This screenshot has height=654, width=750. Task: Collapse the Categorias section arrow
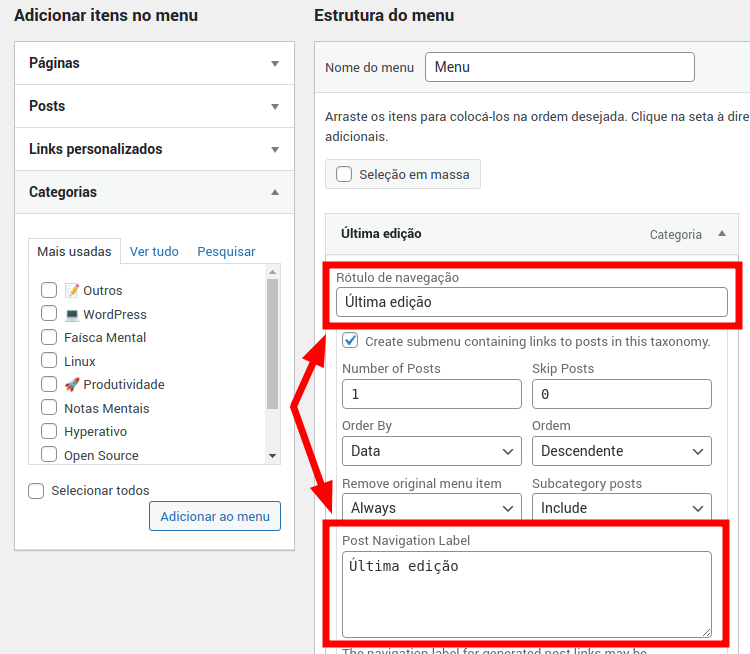[275, 192]
